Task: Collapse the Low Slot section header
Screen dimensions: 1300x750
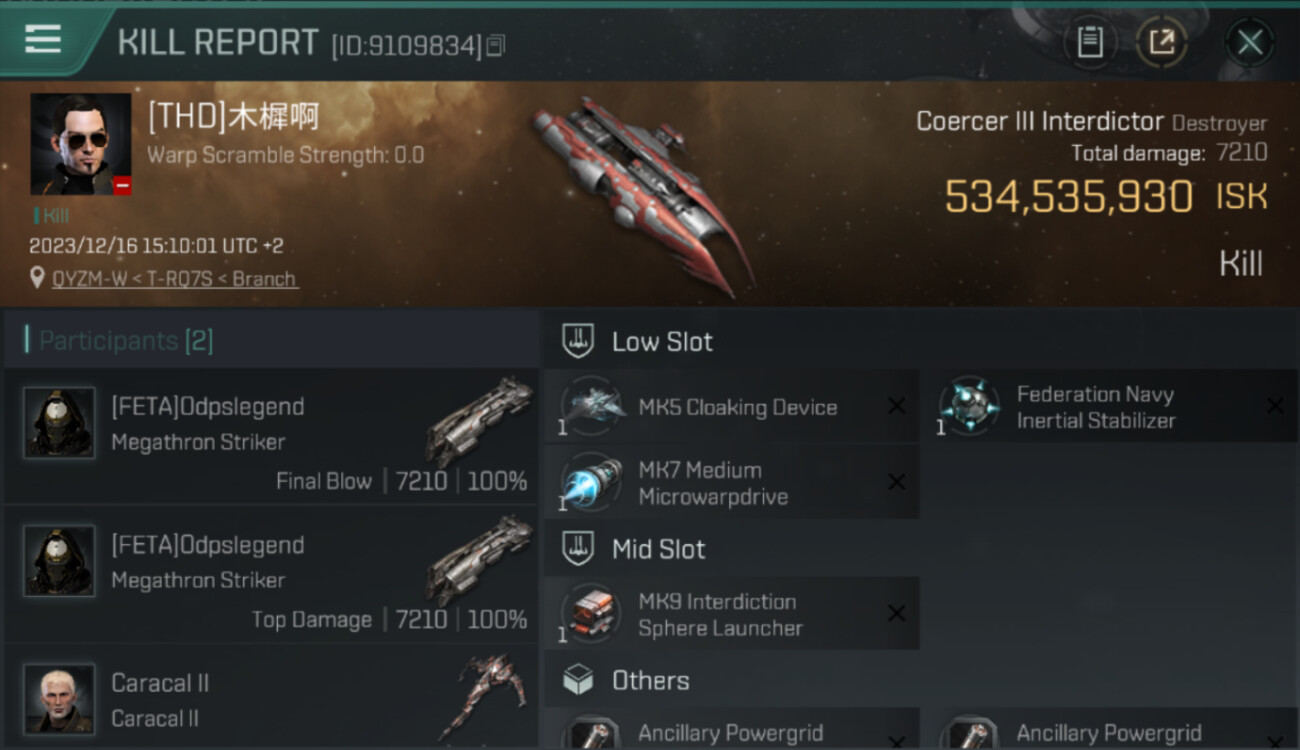Action: tap(921, 341)
